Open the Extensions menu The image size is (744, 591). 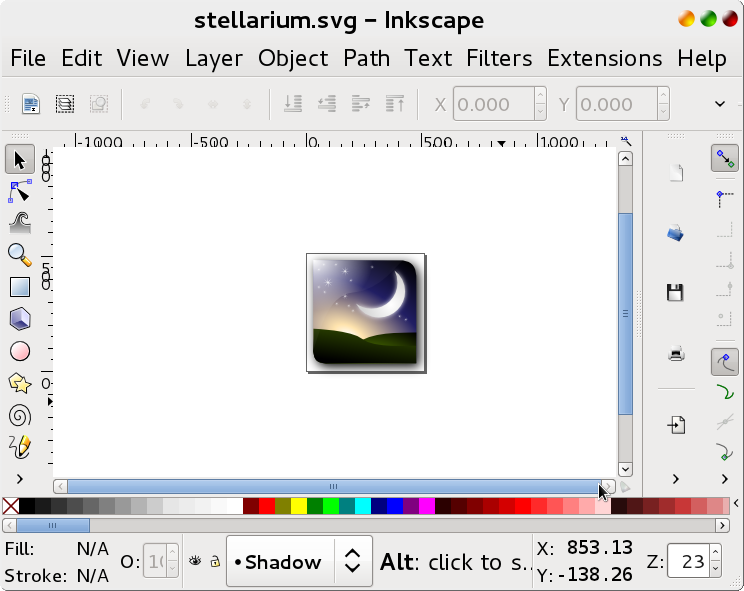[604, 58]
